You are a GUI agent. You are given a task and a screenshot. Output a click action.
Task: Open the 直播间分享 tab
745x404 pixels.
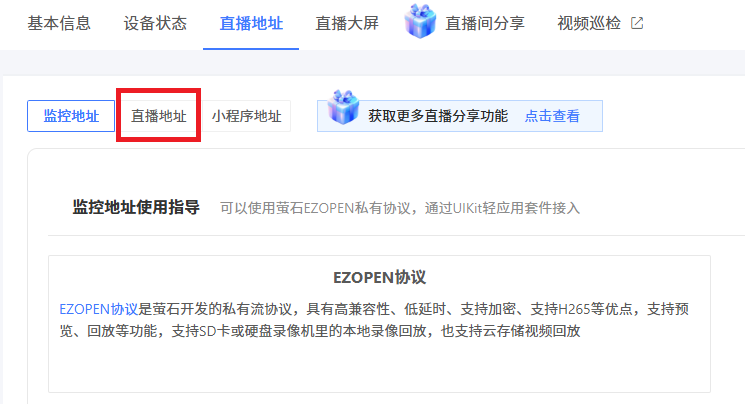pos(485,23)
